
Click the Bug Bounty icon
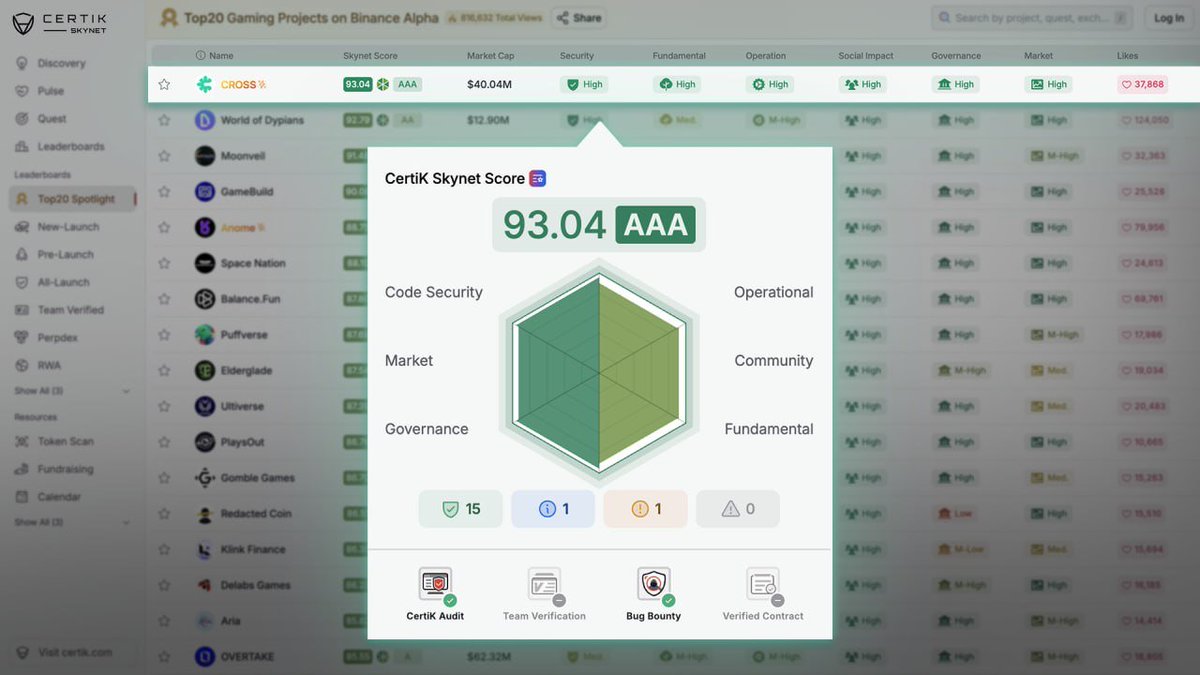coord(654,585)
